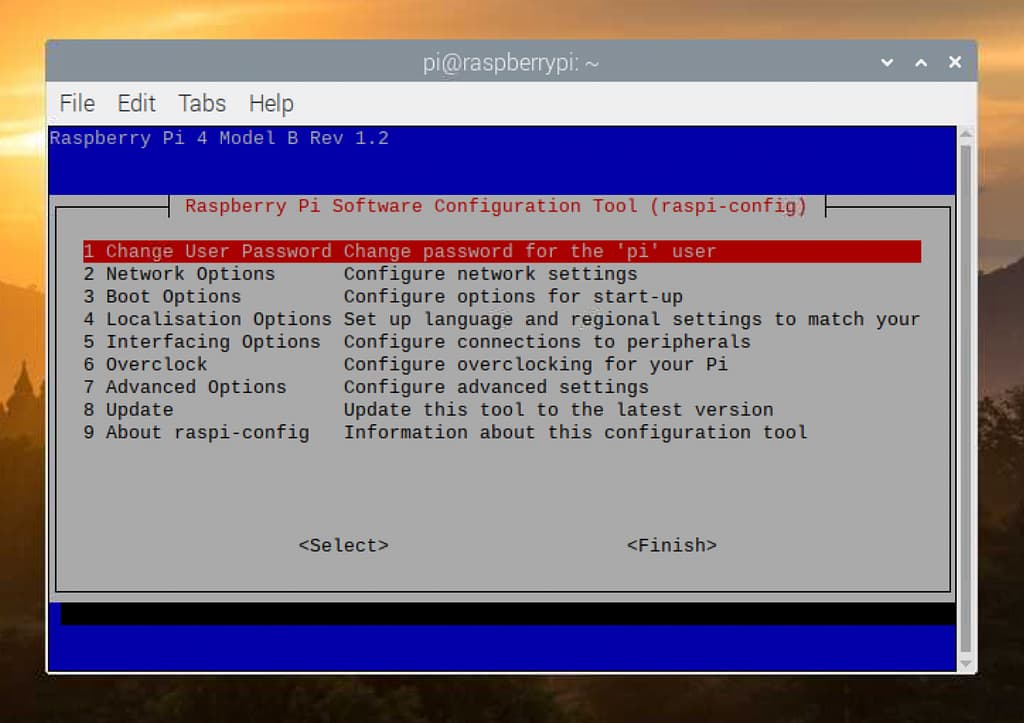Click the terminal maximize caret icon
Screen dimensions: 1024x723
click(x=921, y=63)
